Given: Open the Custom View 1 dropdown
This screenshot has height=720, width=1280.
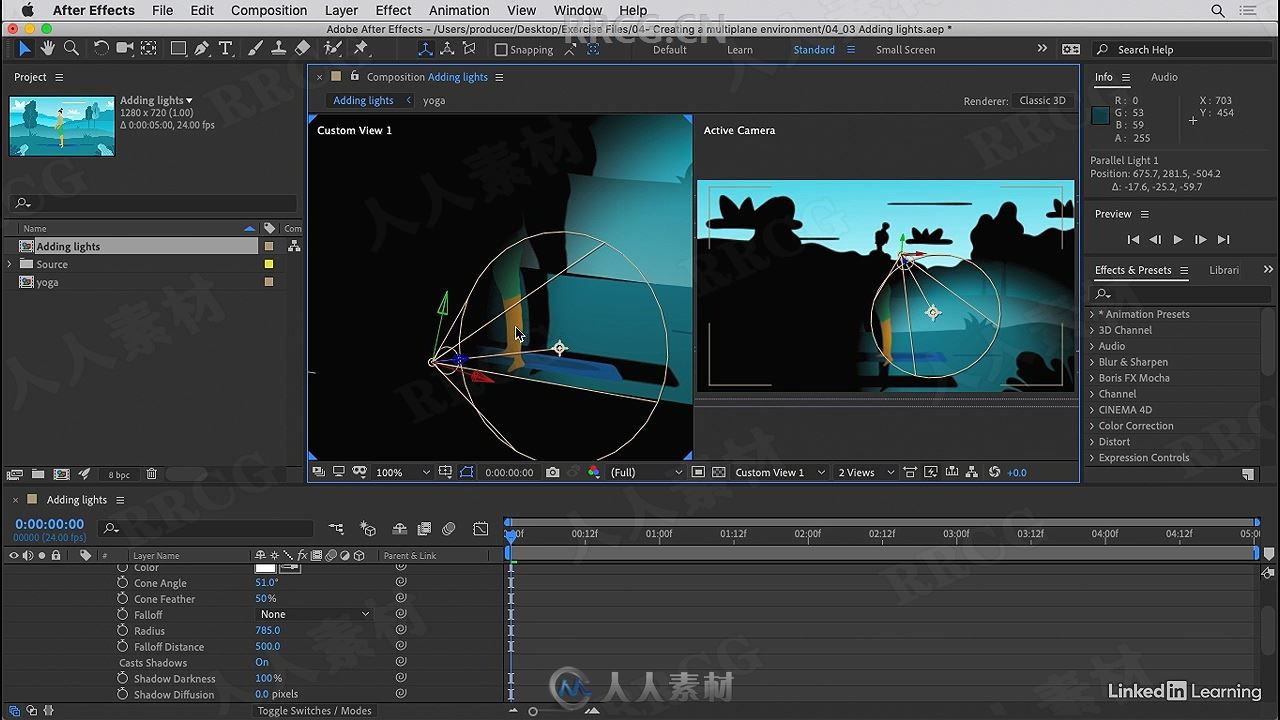Looking at the screenshot, I should [780, 472].
